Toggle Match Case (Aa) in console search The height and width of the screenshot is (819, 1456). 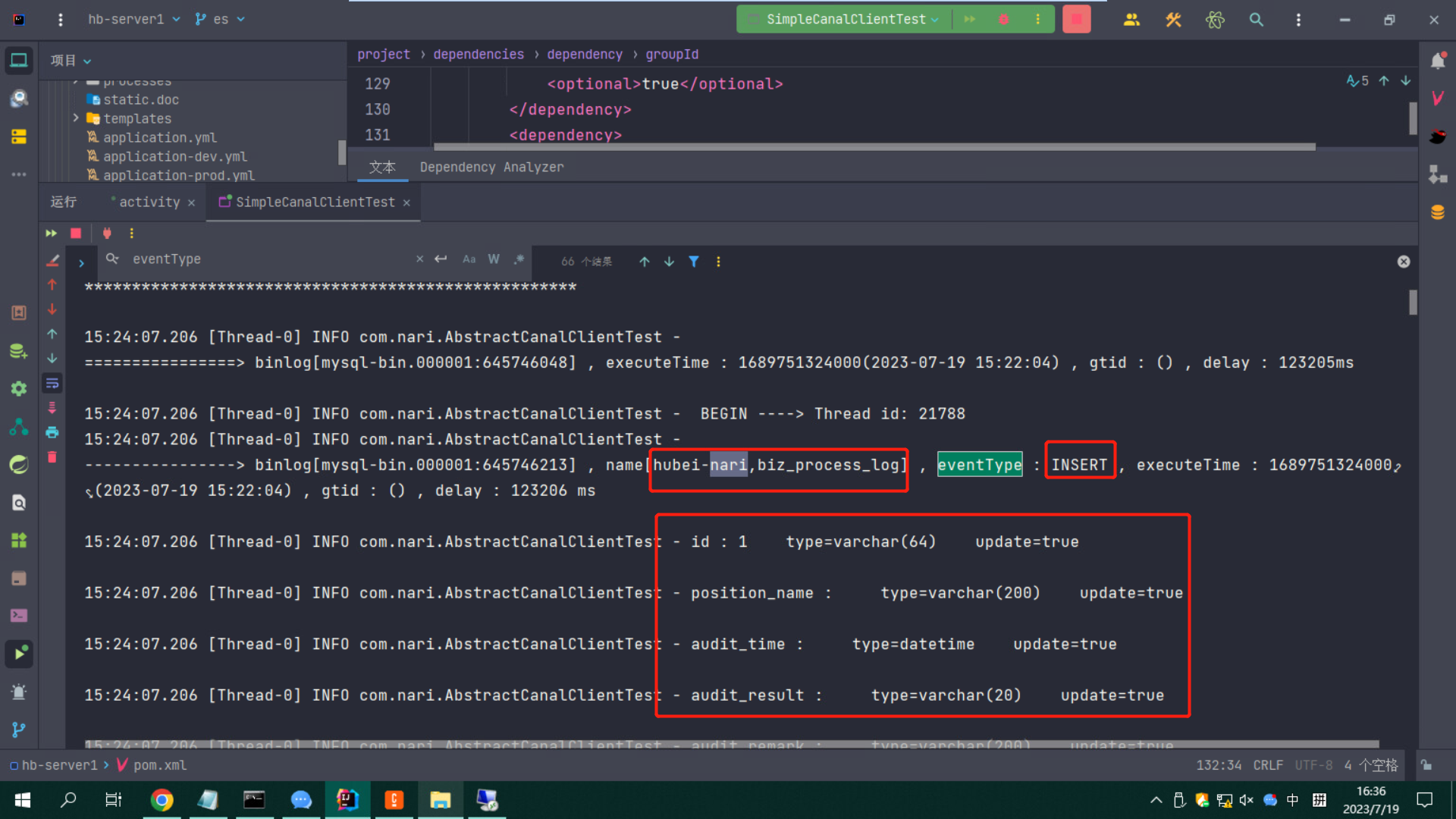click(469, 259)
